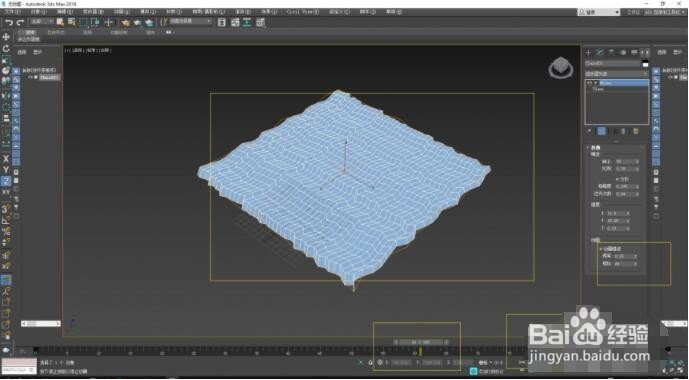Toggle the selection lock icon in status bar
The height and width of the screenshot is (380, 689).
370,362
